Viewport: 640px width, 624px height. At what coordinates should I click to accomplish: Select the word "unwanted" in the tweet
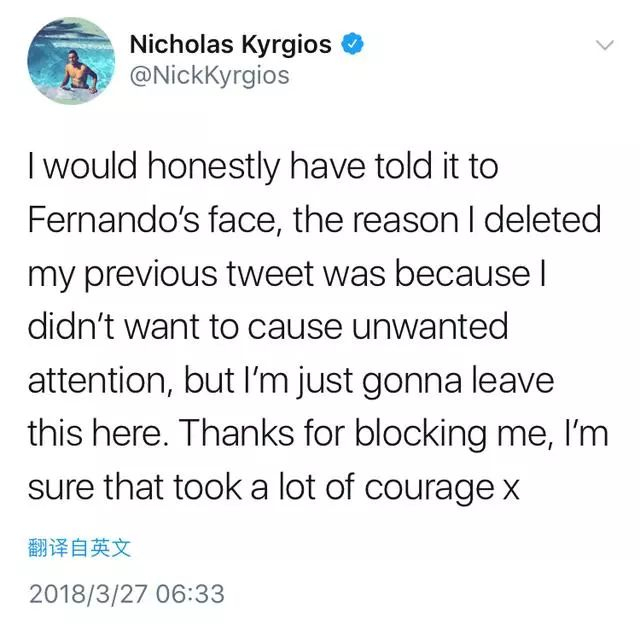click(430, 326)
